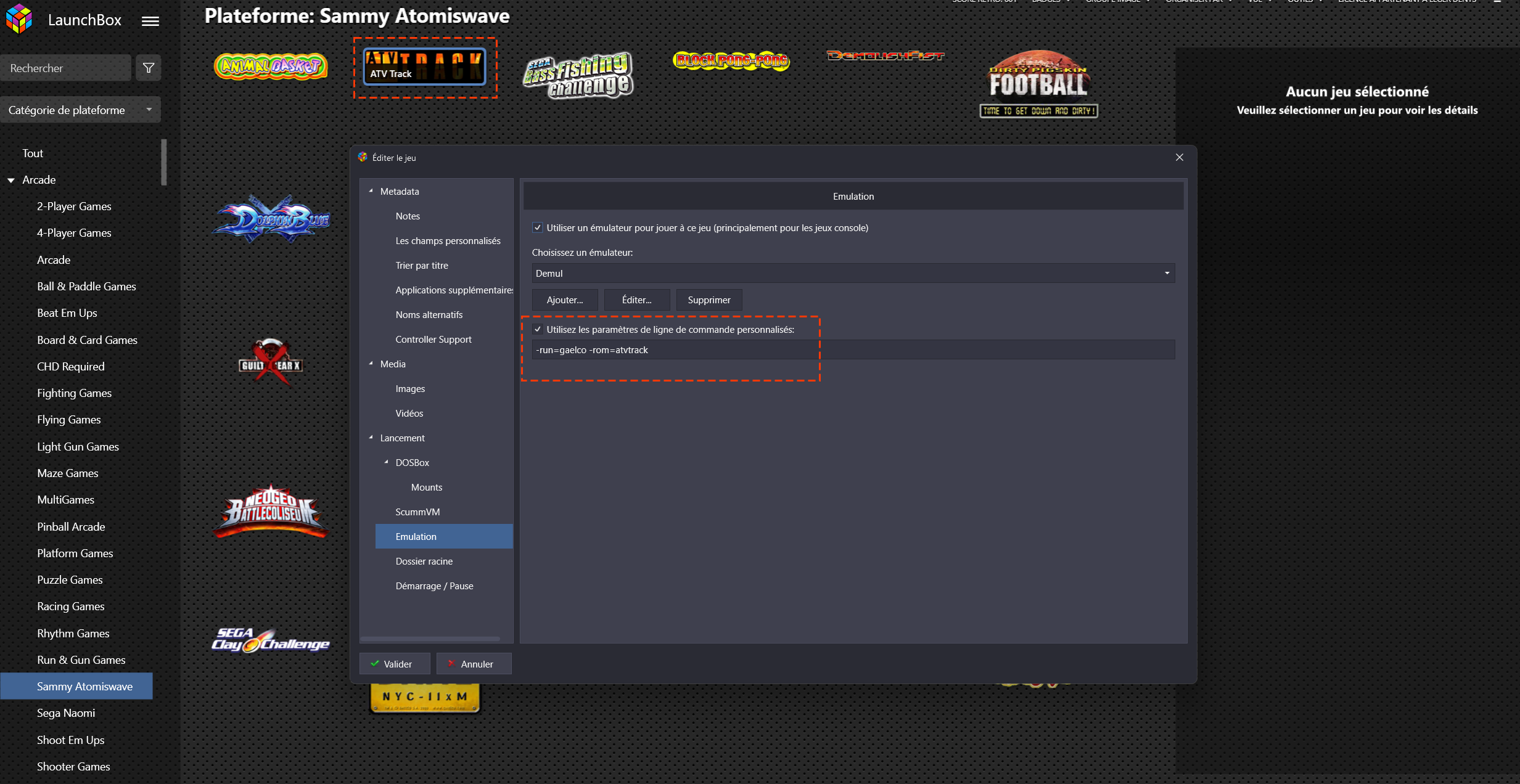Select the Animal Basket game logo
This screenshot has height=784, width=1520.
270,66
